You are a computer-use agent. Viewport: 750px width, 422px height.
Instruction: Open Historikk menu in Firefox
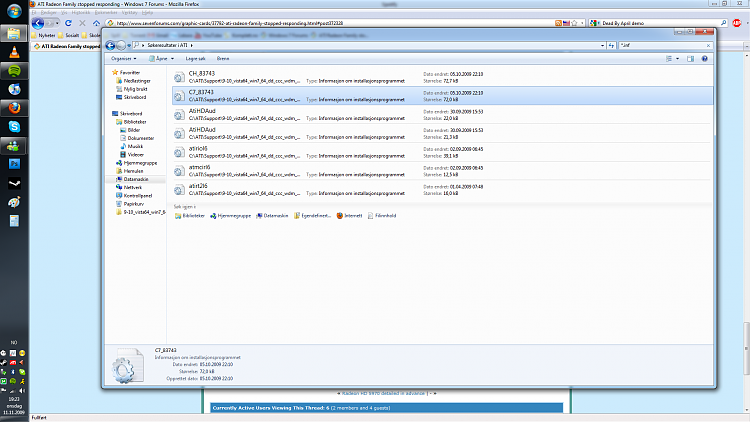point(81,12)
